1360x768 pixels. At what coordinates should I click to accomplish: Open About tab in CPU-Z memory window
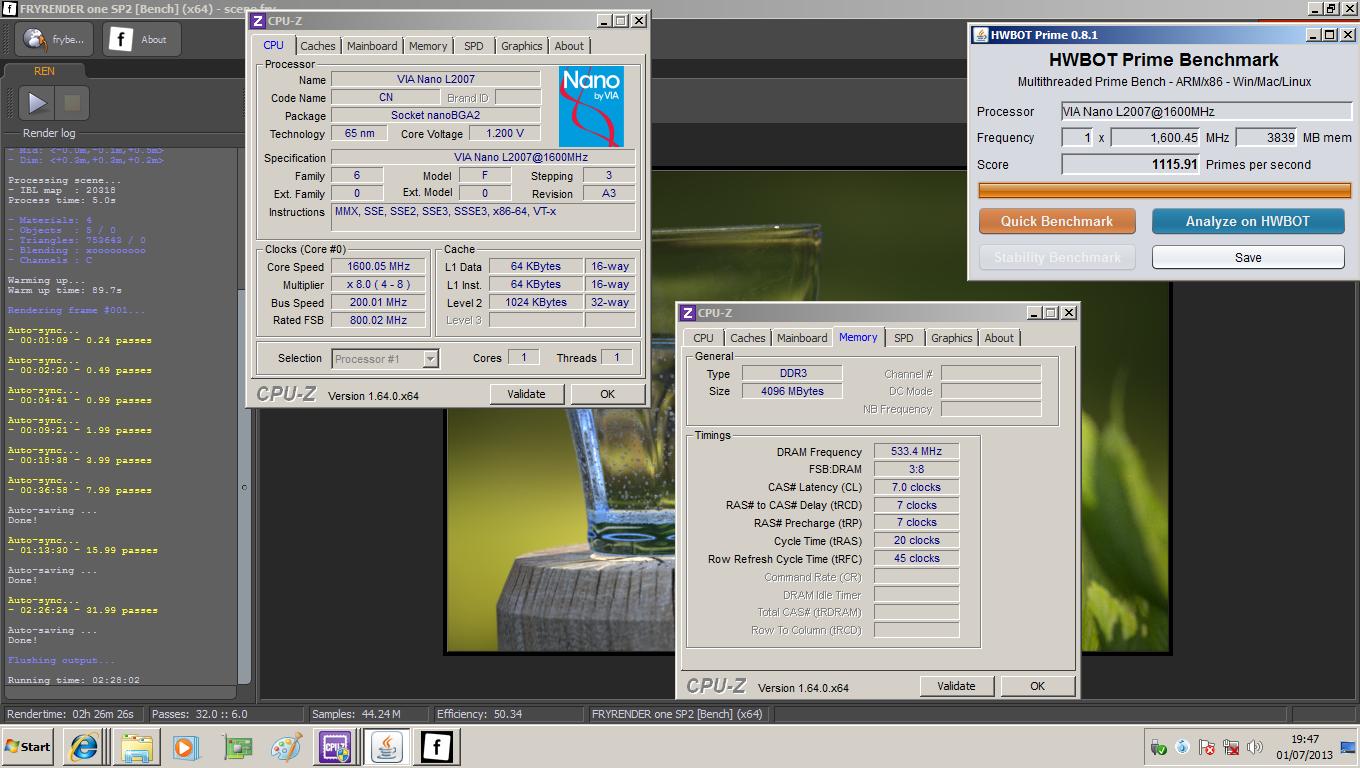click(999, 338)
